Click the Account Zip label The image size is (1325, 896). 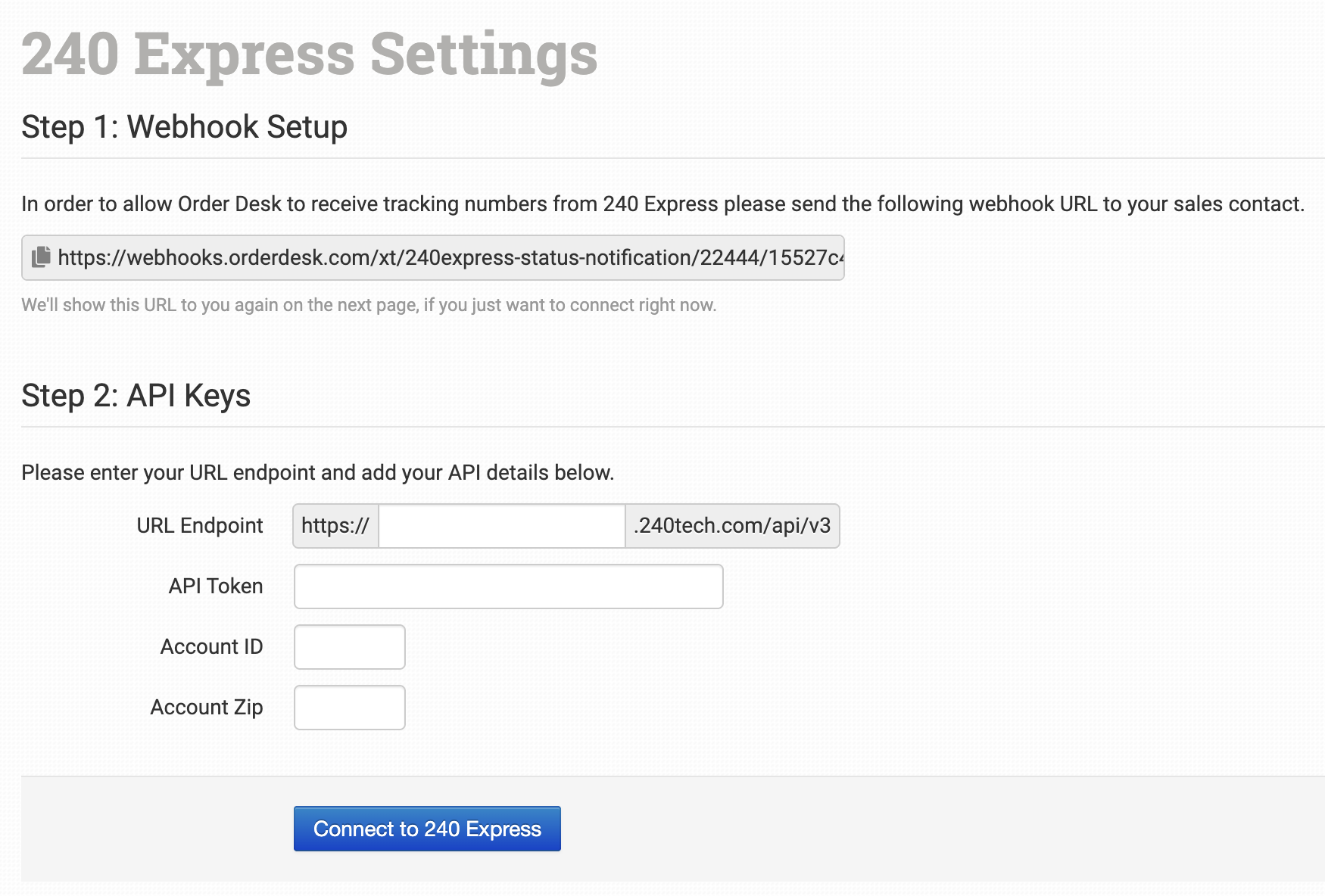[x=207, y=708]
